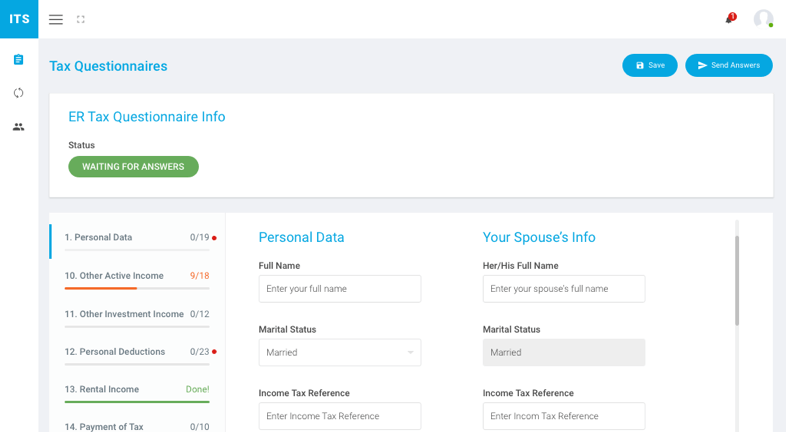Click the form's vertical scrollbar
Image resolution: width=786 pixels, height=432 pixels.
pyautogui.click(x=737, y=280)
